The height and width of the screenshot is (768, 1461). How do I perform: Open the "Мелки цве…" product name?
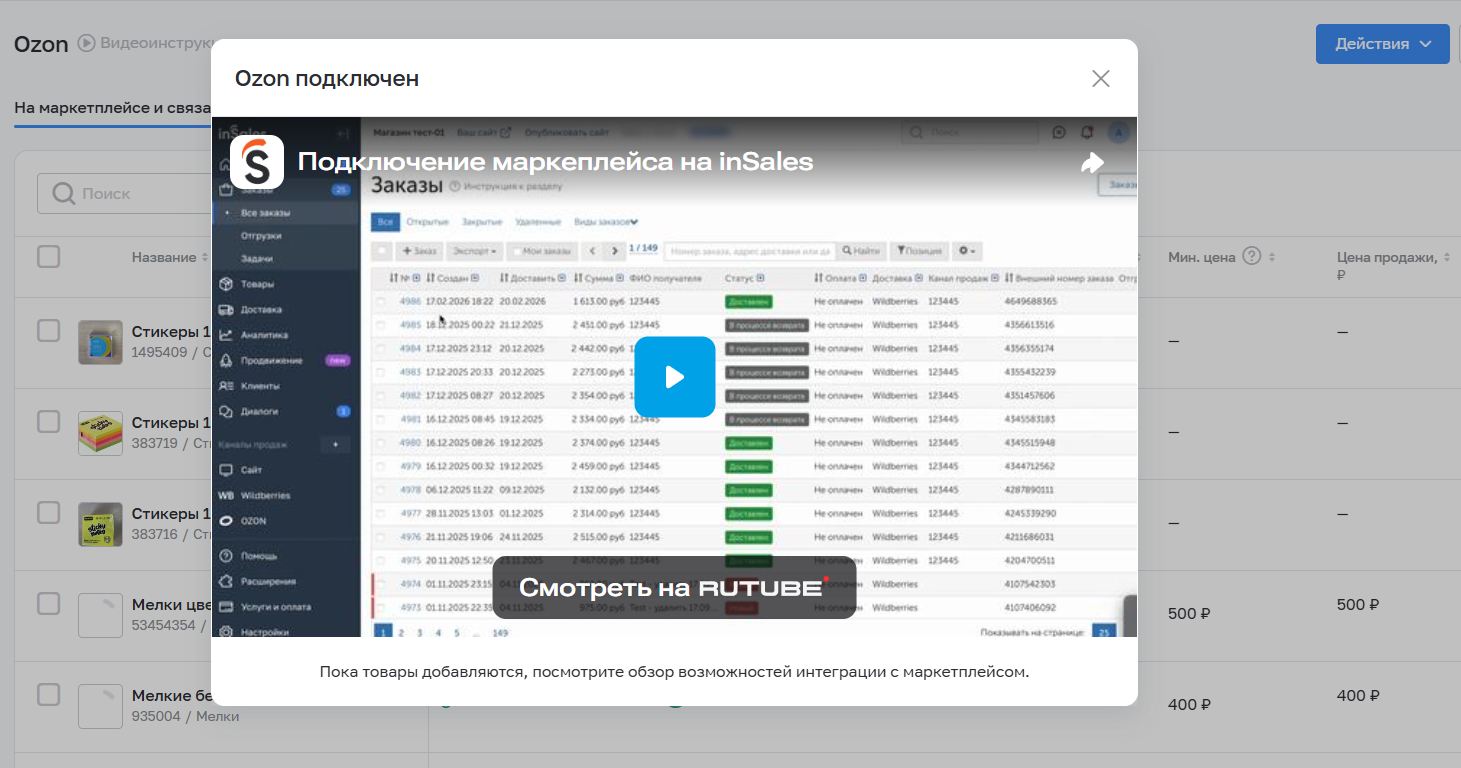(x=171, y=605)
